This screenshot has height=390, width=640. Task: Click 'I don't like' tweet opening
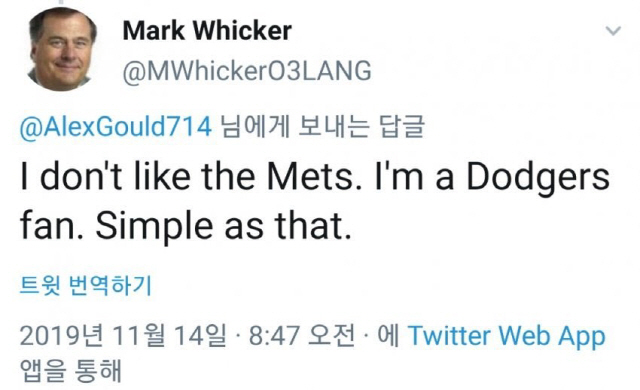click(x=105, y=177)
